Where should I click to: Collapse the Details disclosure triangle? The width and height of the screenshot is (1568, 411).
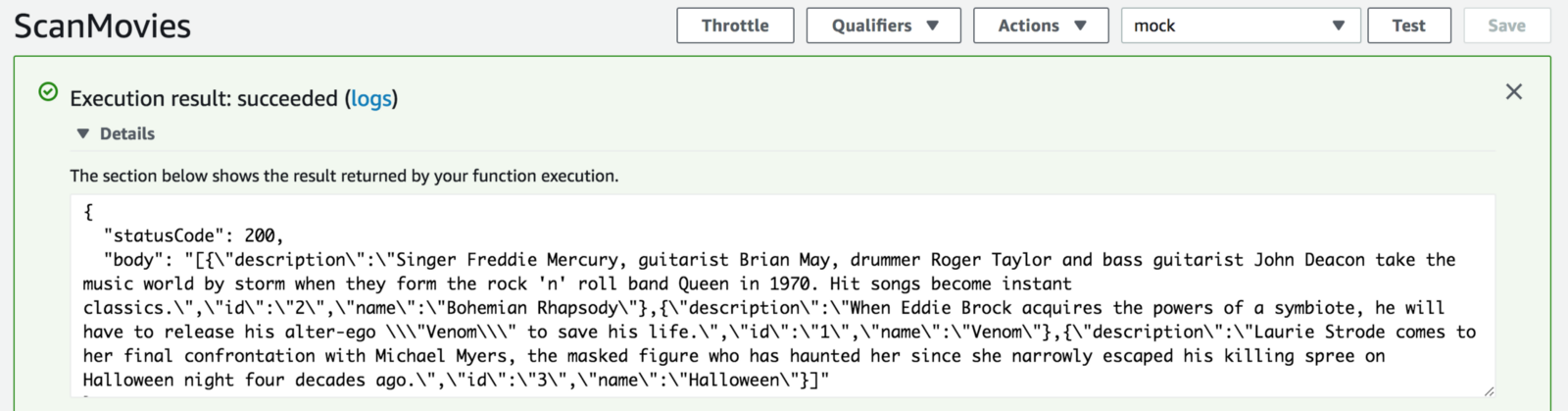click(83, 134)
